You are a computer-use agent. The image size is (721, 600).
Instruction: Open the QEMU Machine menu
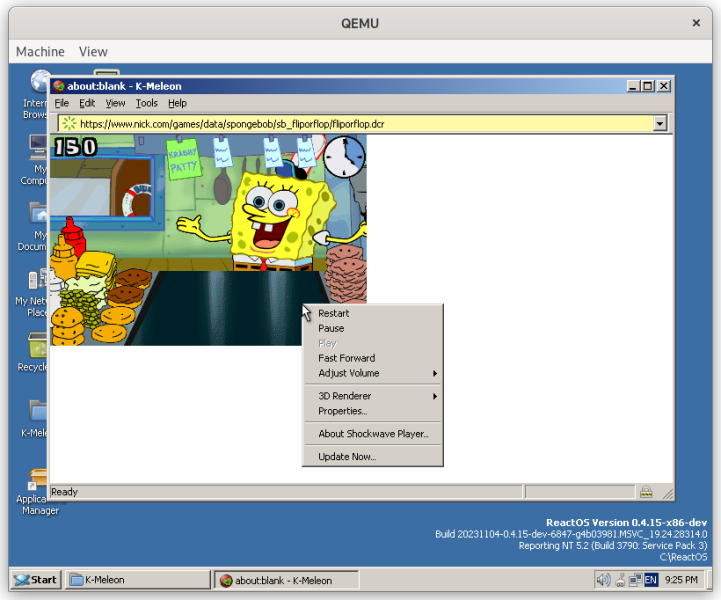click(40, 51)
